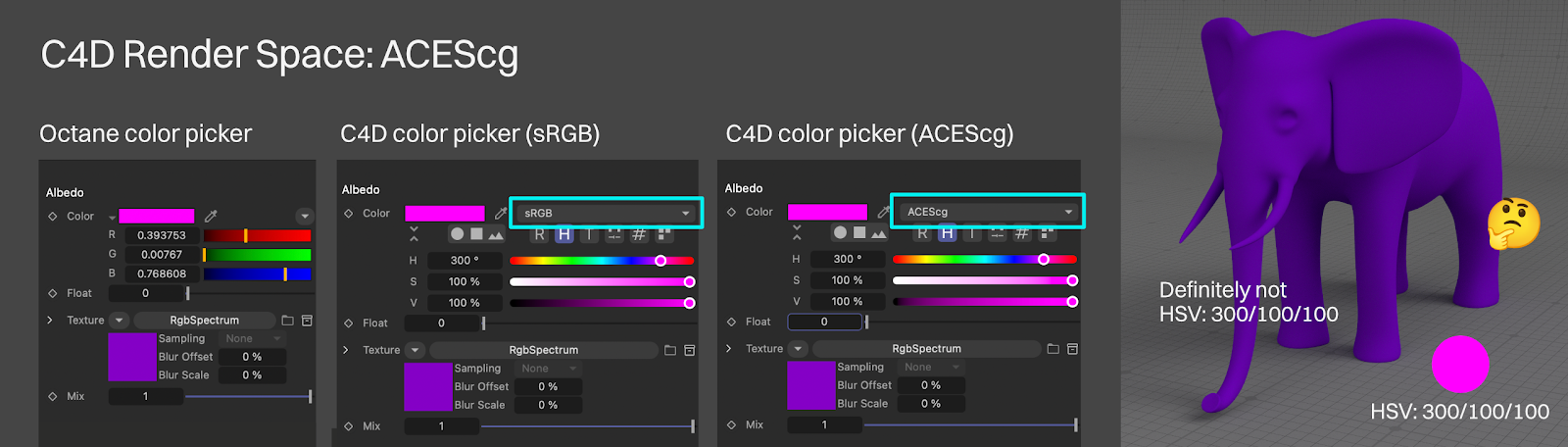The height and width of the screenshot is (447, 1568).
Task: Toggle the Mix keyframe diamond in the sRGB panel
Action: click(x=349, y=426)
